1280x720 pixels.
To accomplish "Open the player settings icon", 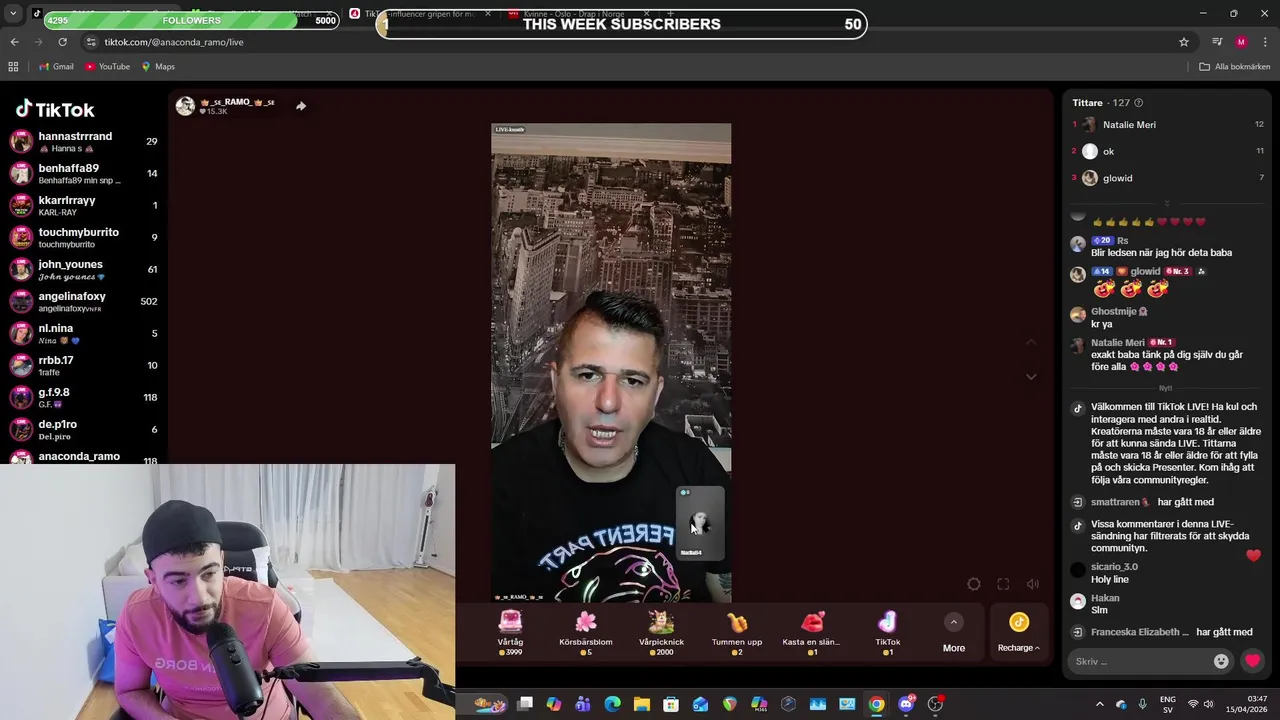I will (974, 584).
